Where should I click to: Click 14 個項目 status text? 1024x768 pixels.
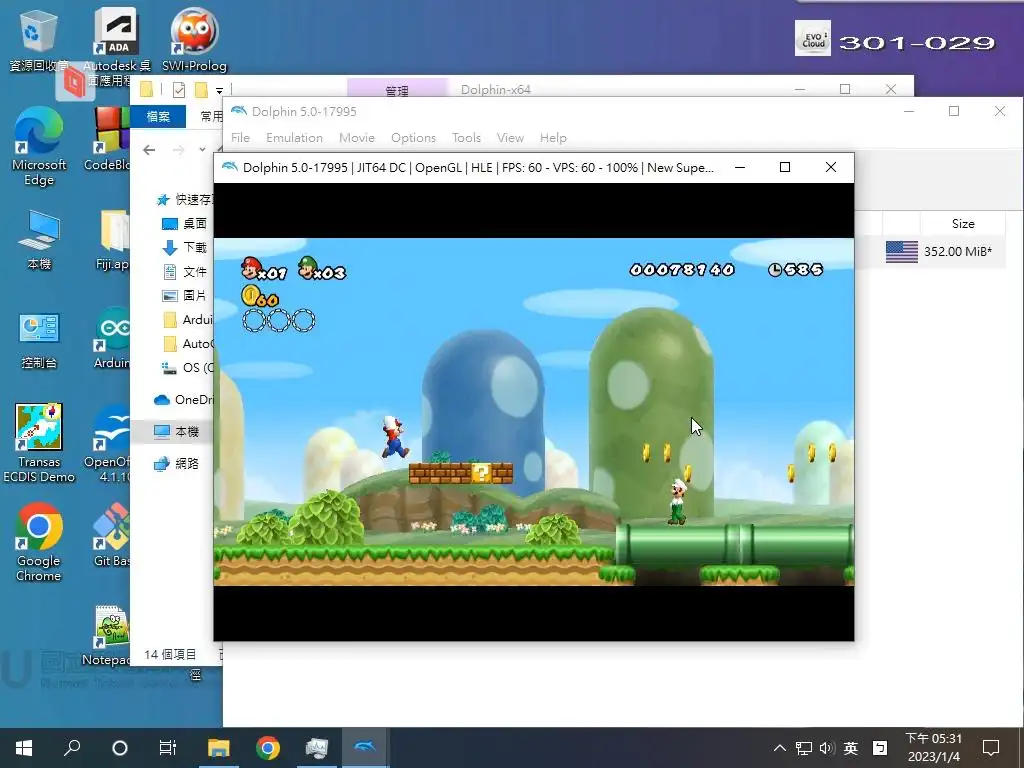pyautogui.click(x=170, y=654)
